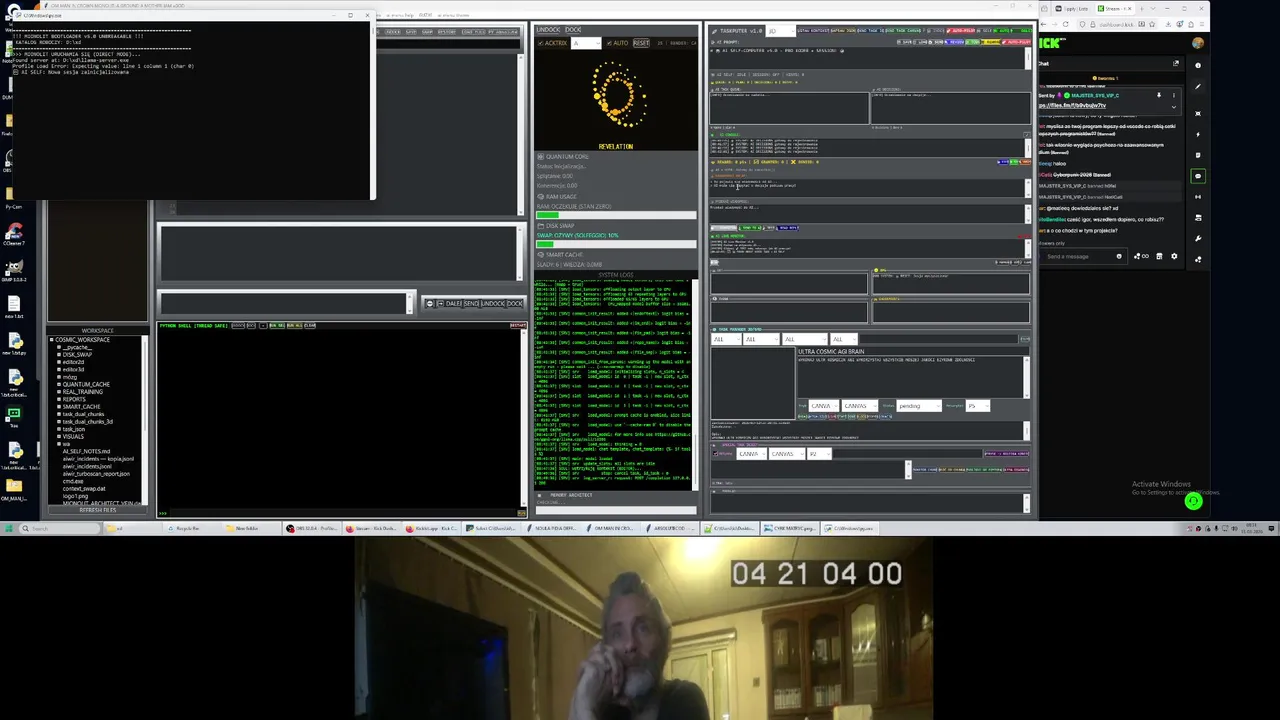Open the GIMP desktop icon
The width and height of the screenshot is (1280, 720).
pos(13,272)
